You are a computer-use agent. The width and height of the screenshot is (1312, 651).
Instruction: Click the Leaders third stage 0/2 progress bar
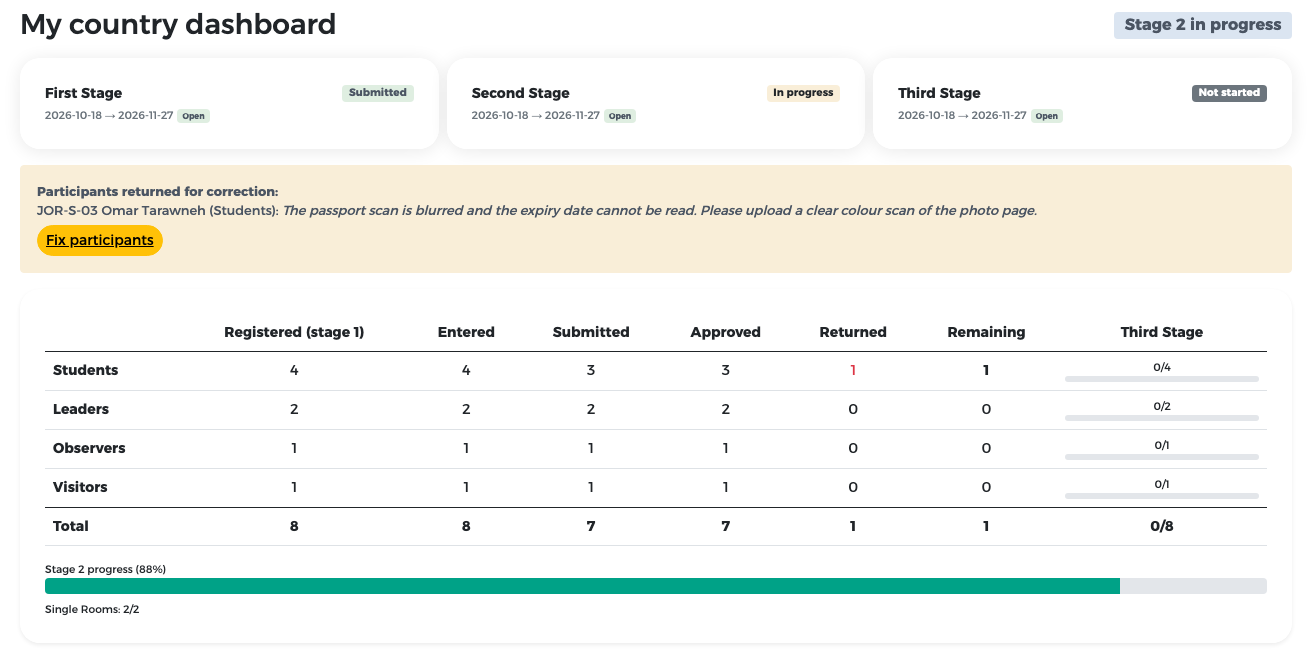pos(1162,418)
